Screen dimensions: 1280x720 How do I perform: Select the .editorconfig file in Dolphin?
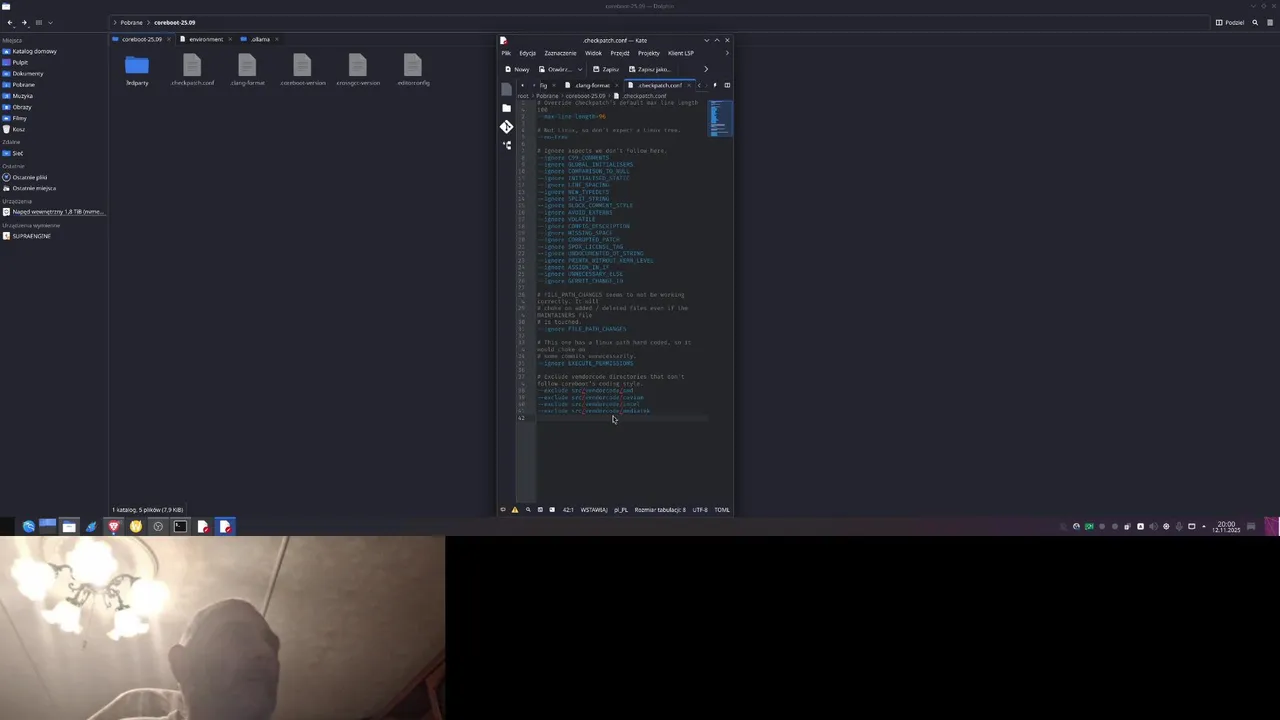(x=413, y=69)
